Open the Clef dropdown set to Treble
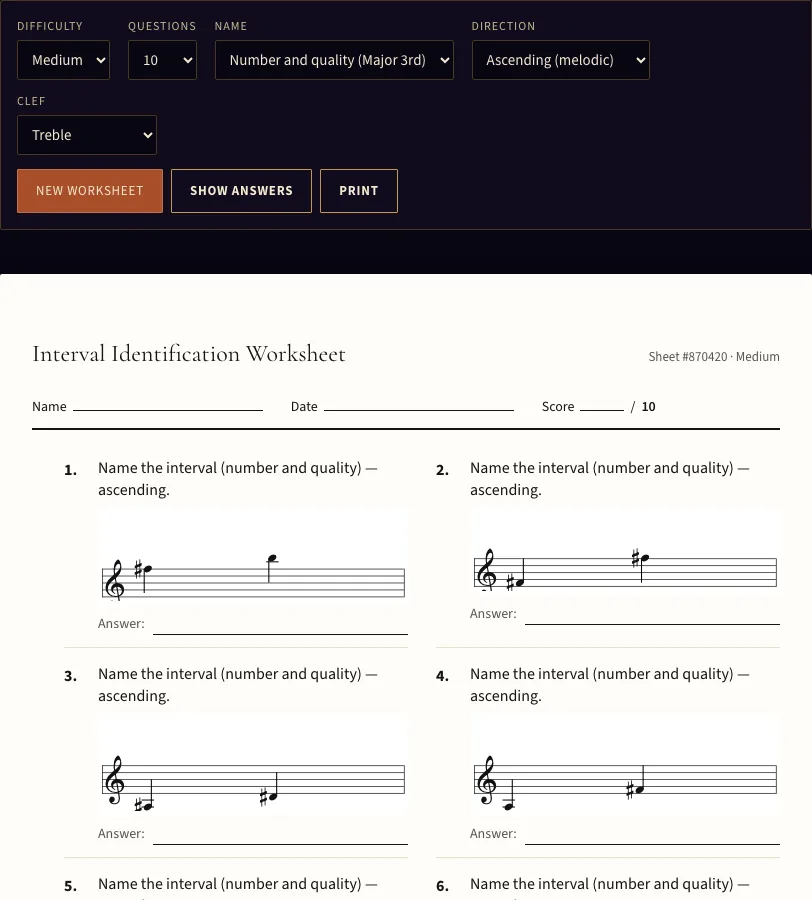 pos(87,135)
